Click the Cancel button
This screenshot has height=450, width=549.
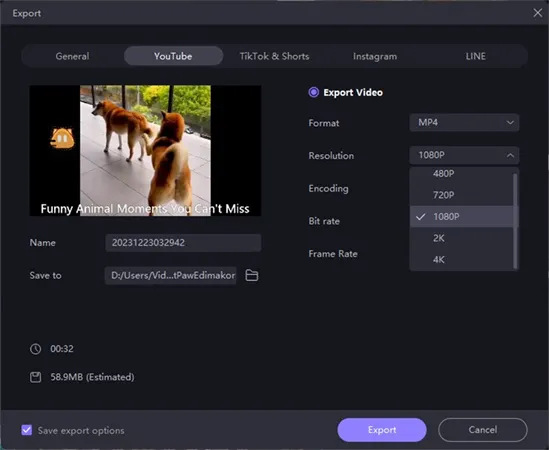483,430
